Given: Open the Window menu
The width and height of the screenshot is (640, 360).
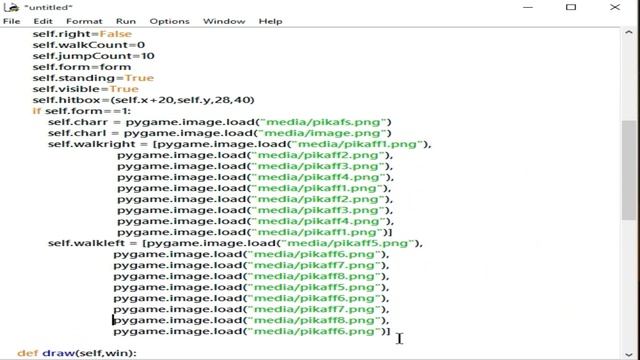Looking at the screenshot, I should 224,21.
